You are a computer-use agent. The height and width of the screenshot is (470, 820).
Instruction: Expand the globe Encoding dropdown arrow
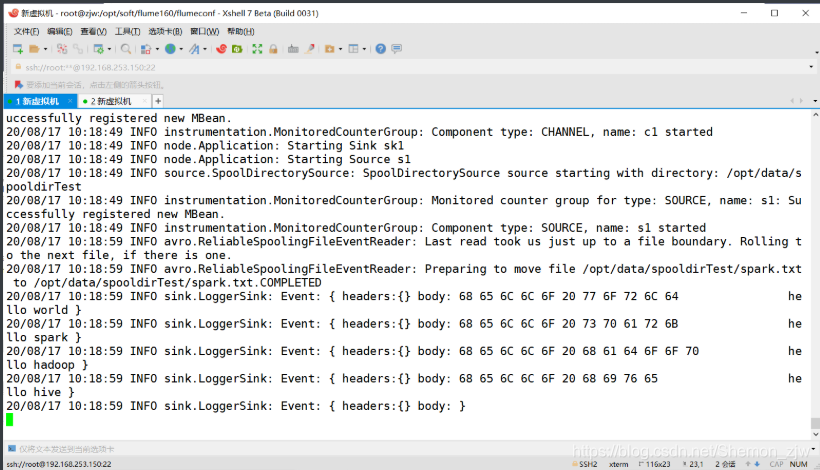[181, 49]
